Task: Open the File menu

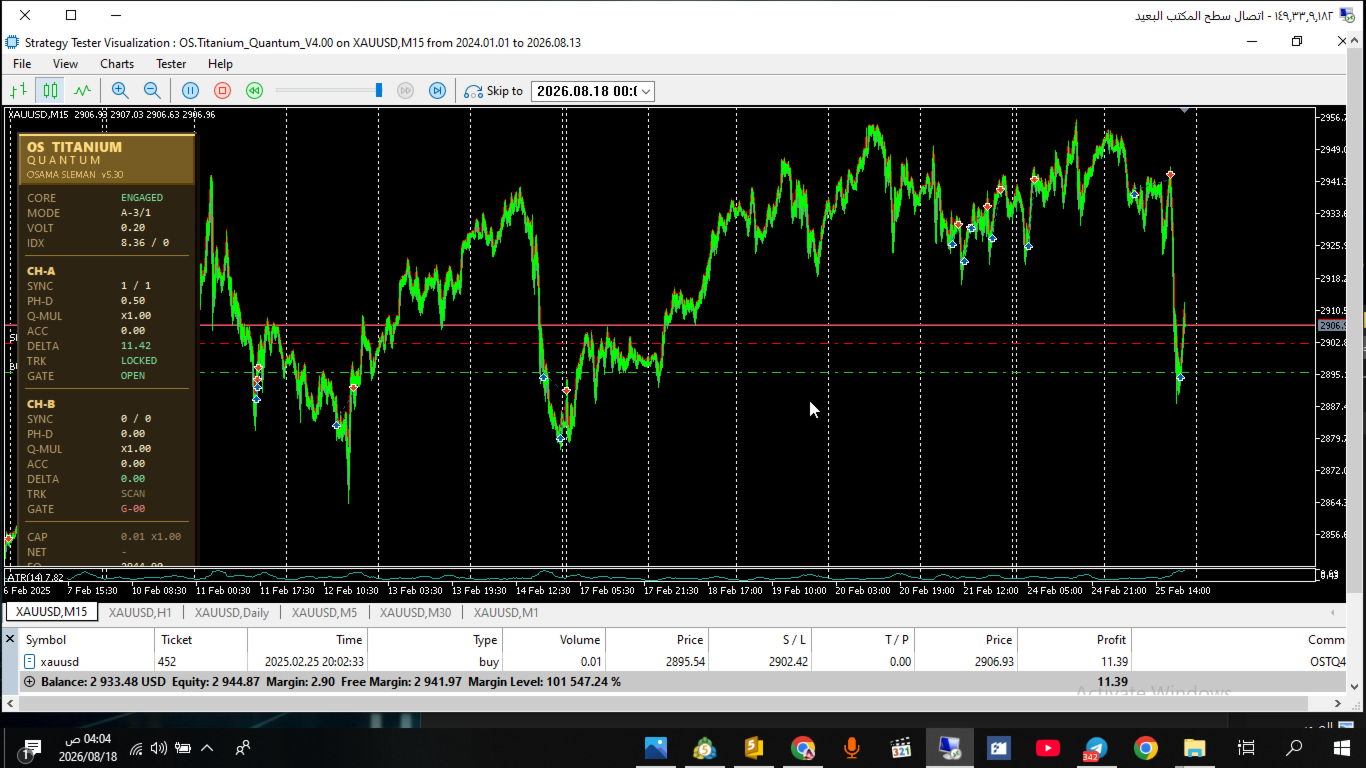Action: point(22,64)
